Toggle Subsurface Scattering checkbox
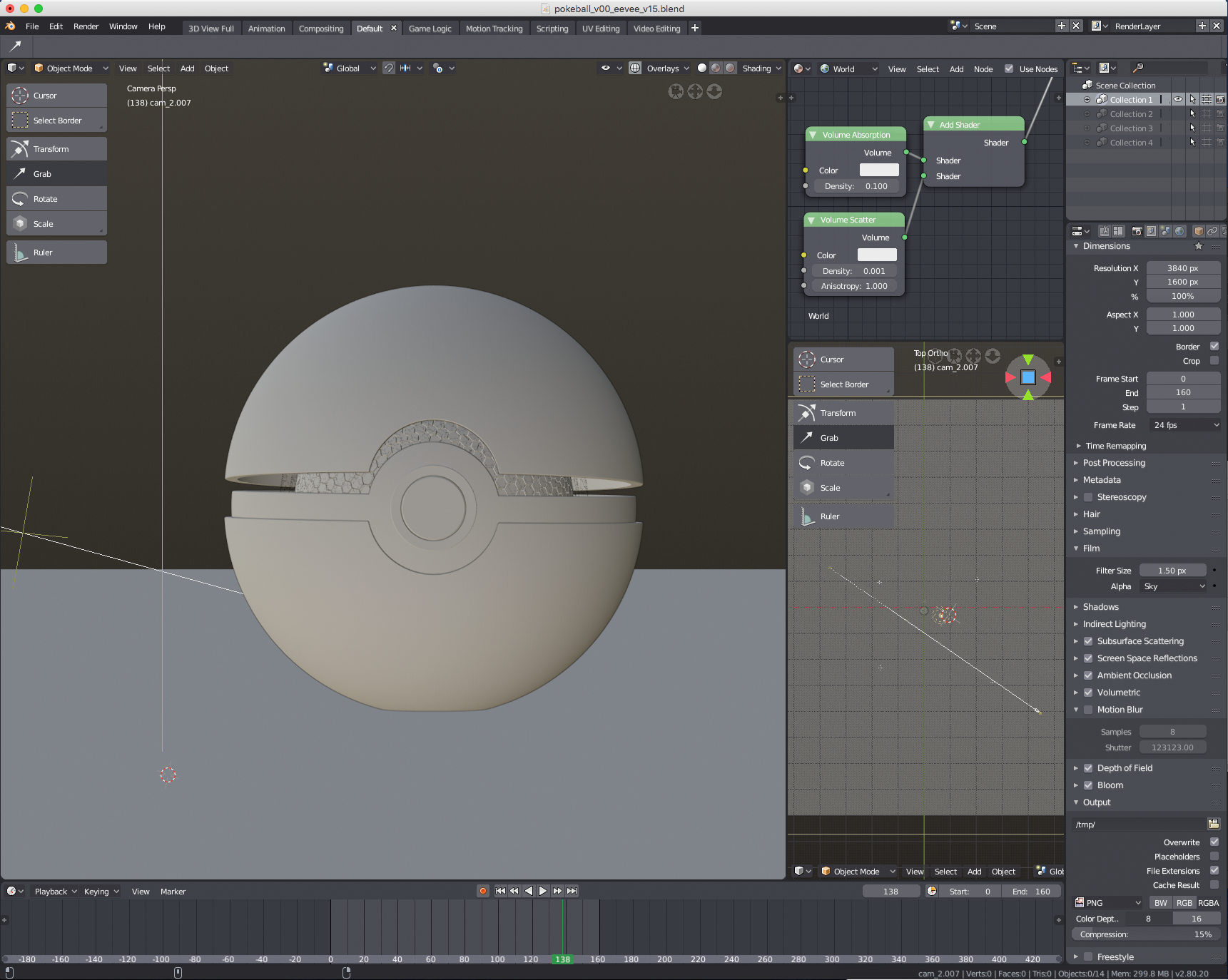Image resolution: width=1228 pixels, height=980 pixels. tap(1088, 641)
